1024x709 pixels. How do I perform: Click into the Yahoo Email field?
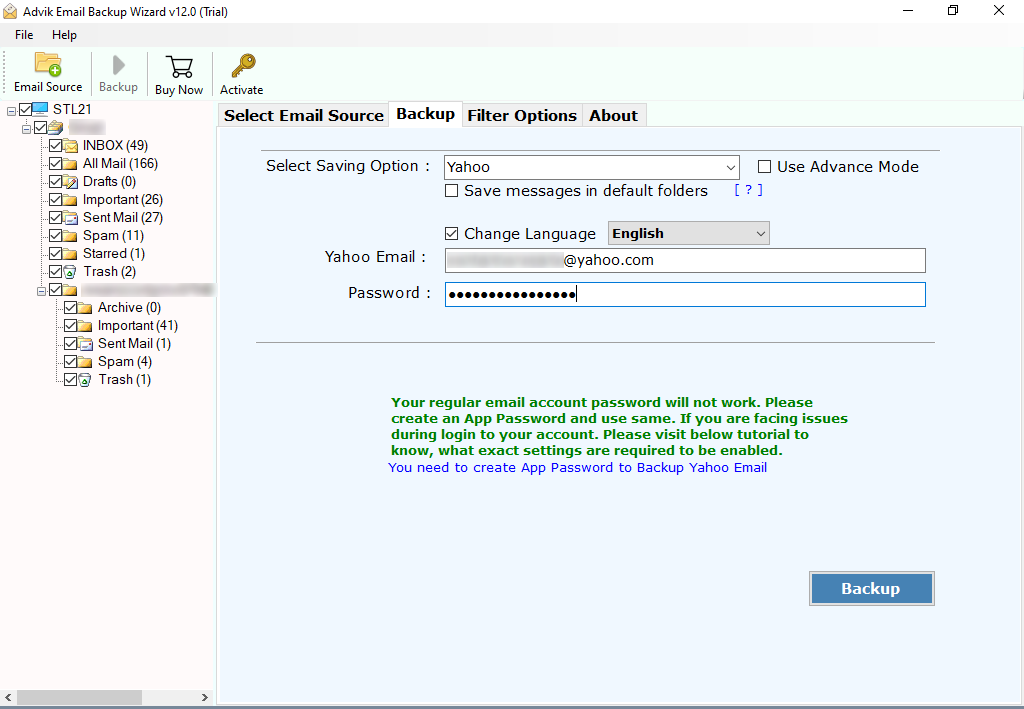coord(685,260)
